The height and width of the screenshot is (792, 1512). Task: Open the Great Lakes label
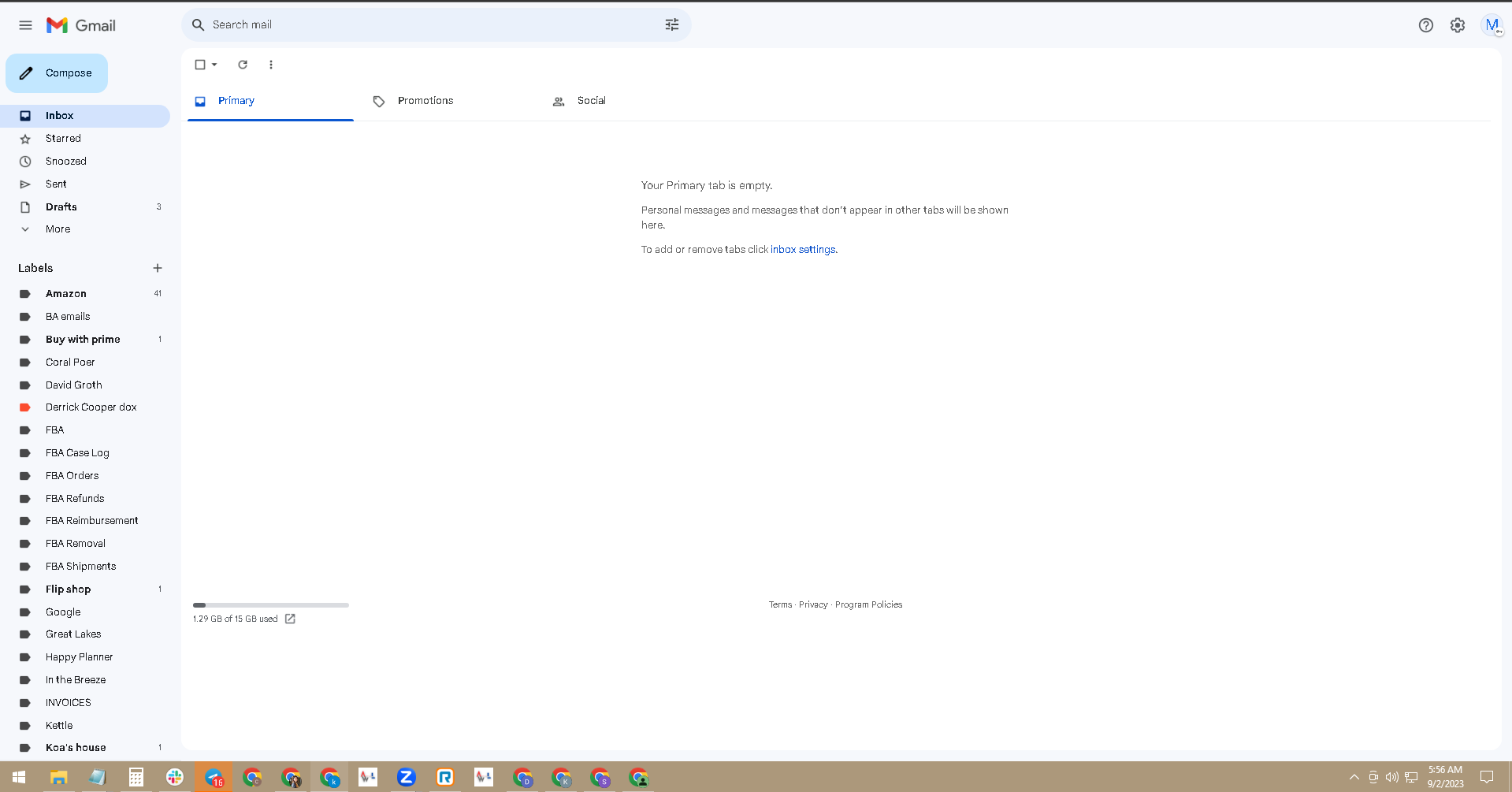tap(85, 634)
